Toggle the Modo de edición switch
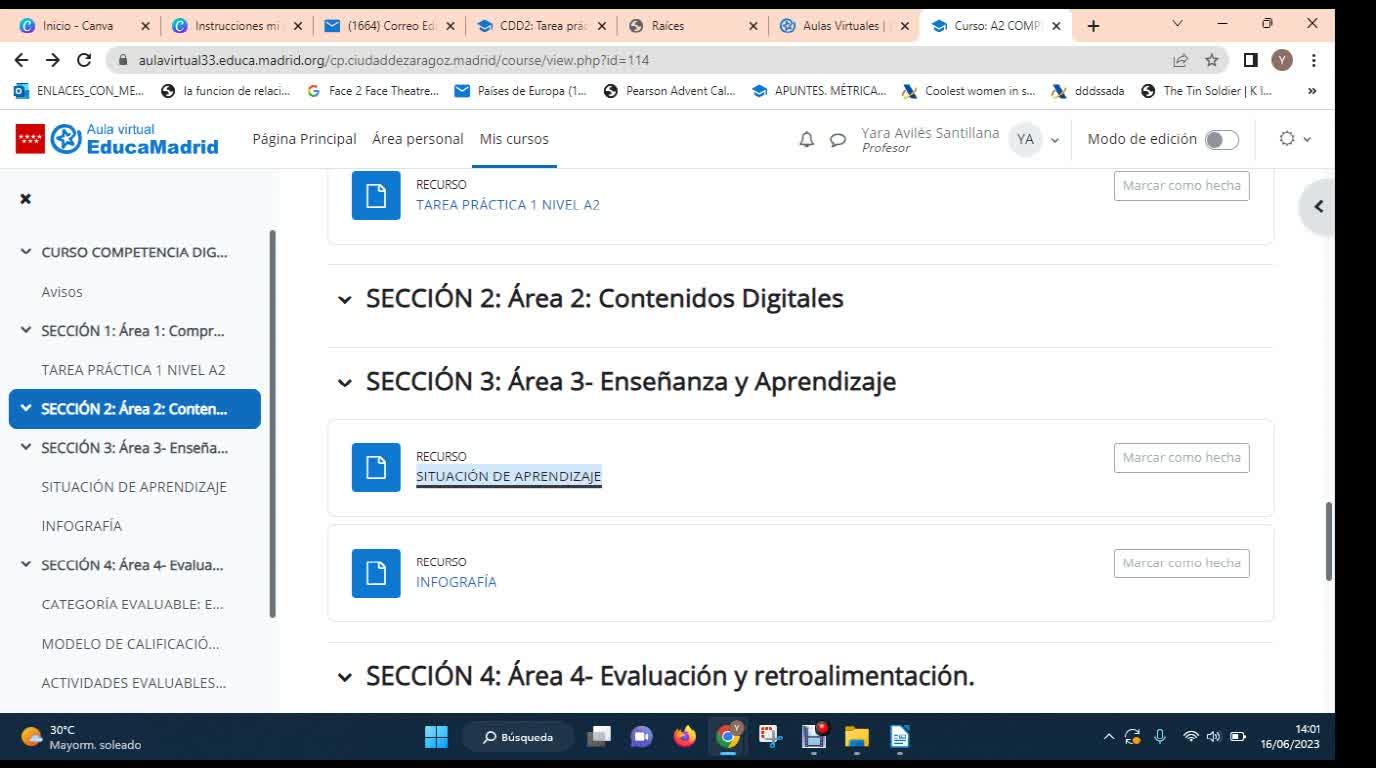 point(1221,140)
